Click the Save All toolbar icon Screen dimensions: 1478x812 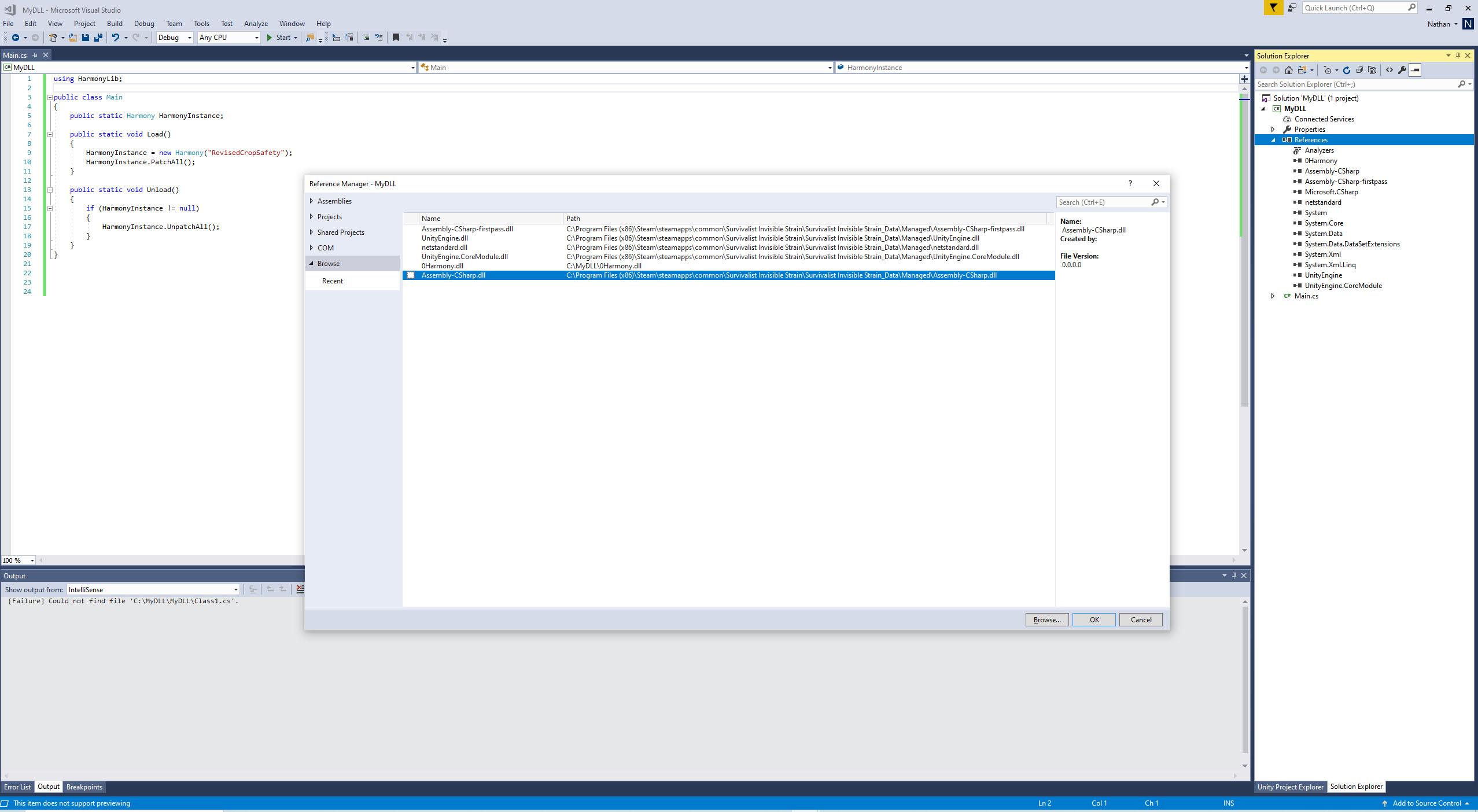98,38
